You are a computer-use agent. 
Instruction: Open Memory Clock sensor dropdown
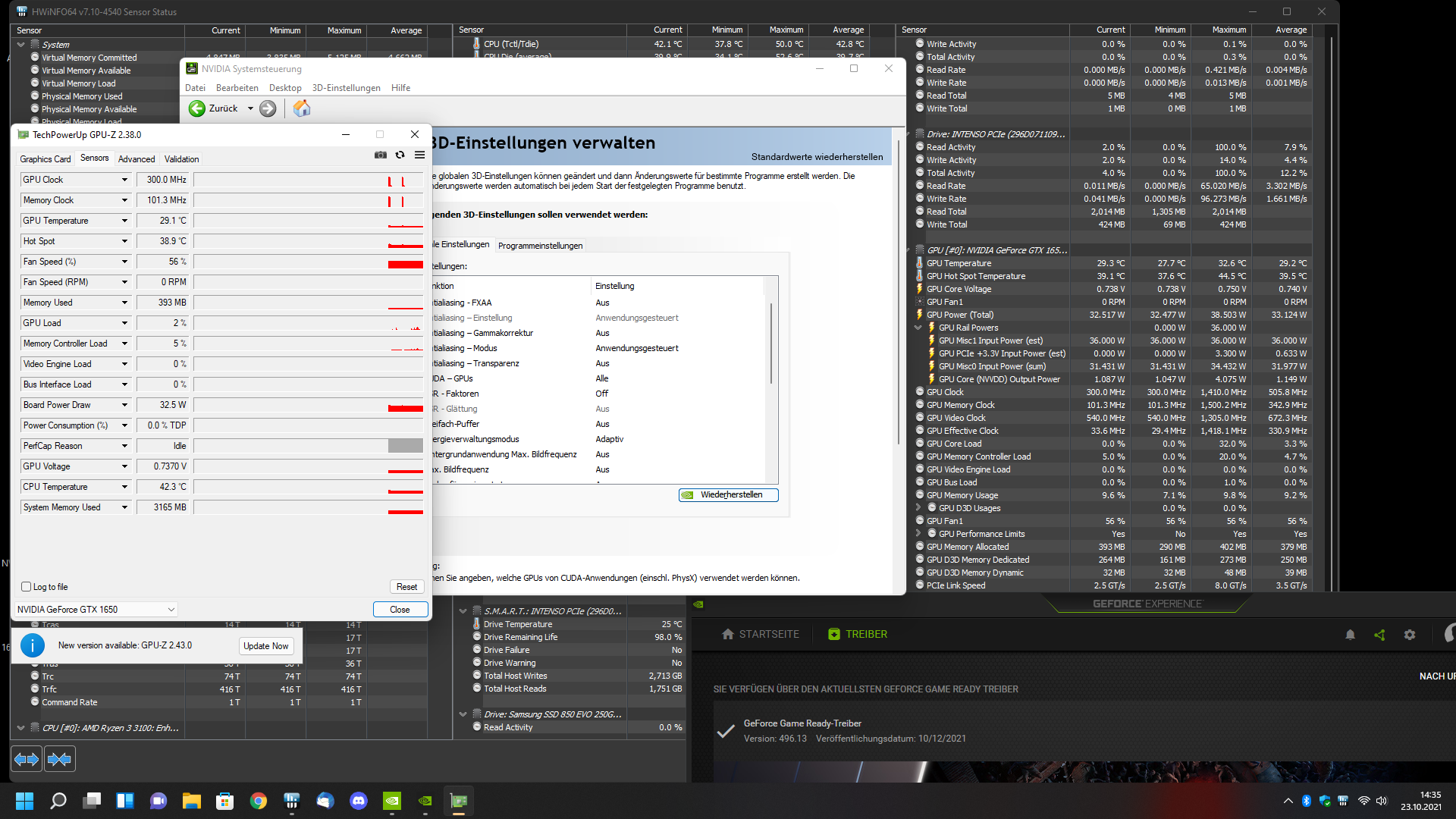coord(124,200)
